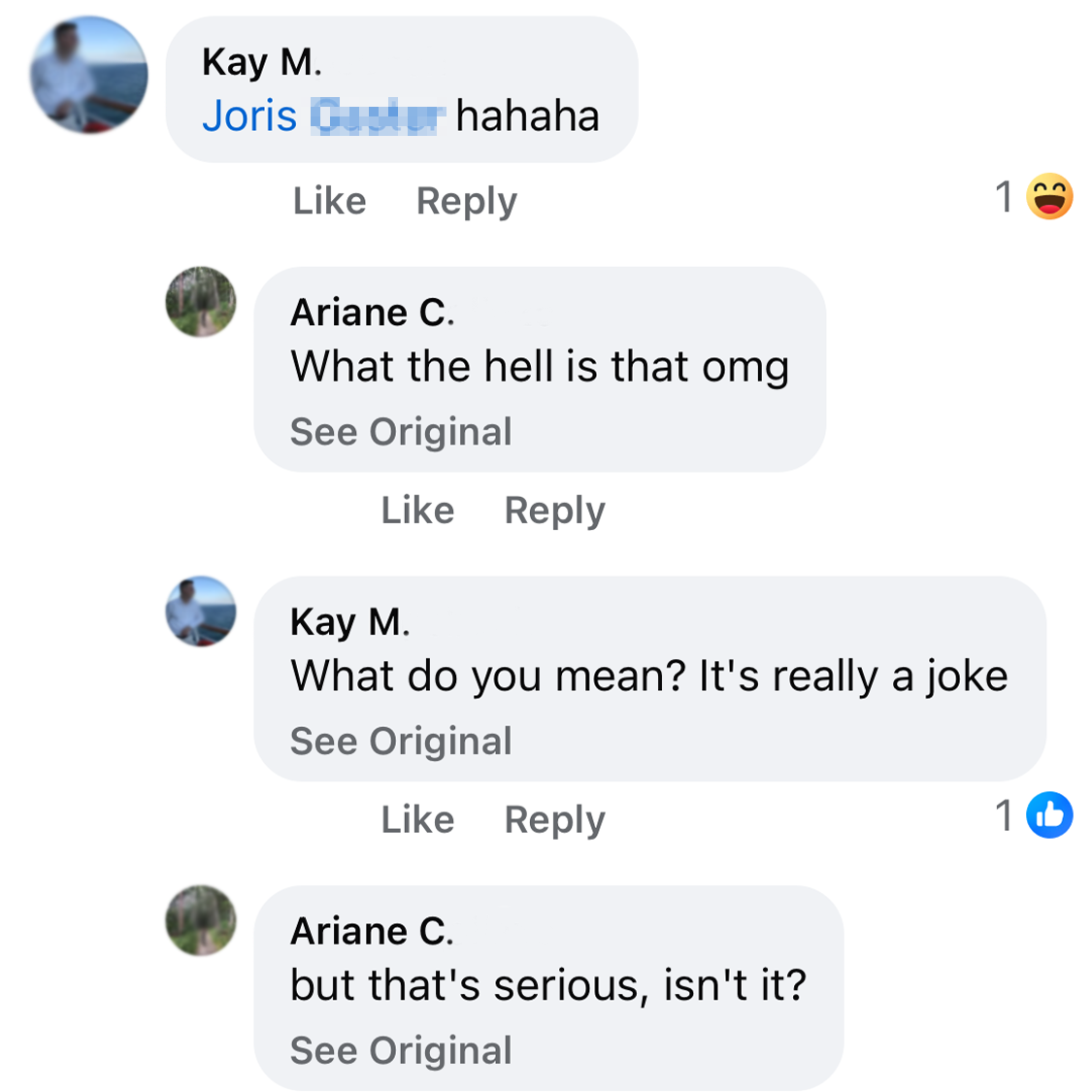Click Kay M.'s name above 'What do you mean?'
Viewport: 1092px width, 1092px height.
[x=349, y=622]
